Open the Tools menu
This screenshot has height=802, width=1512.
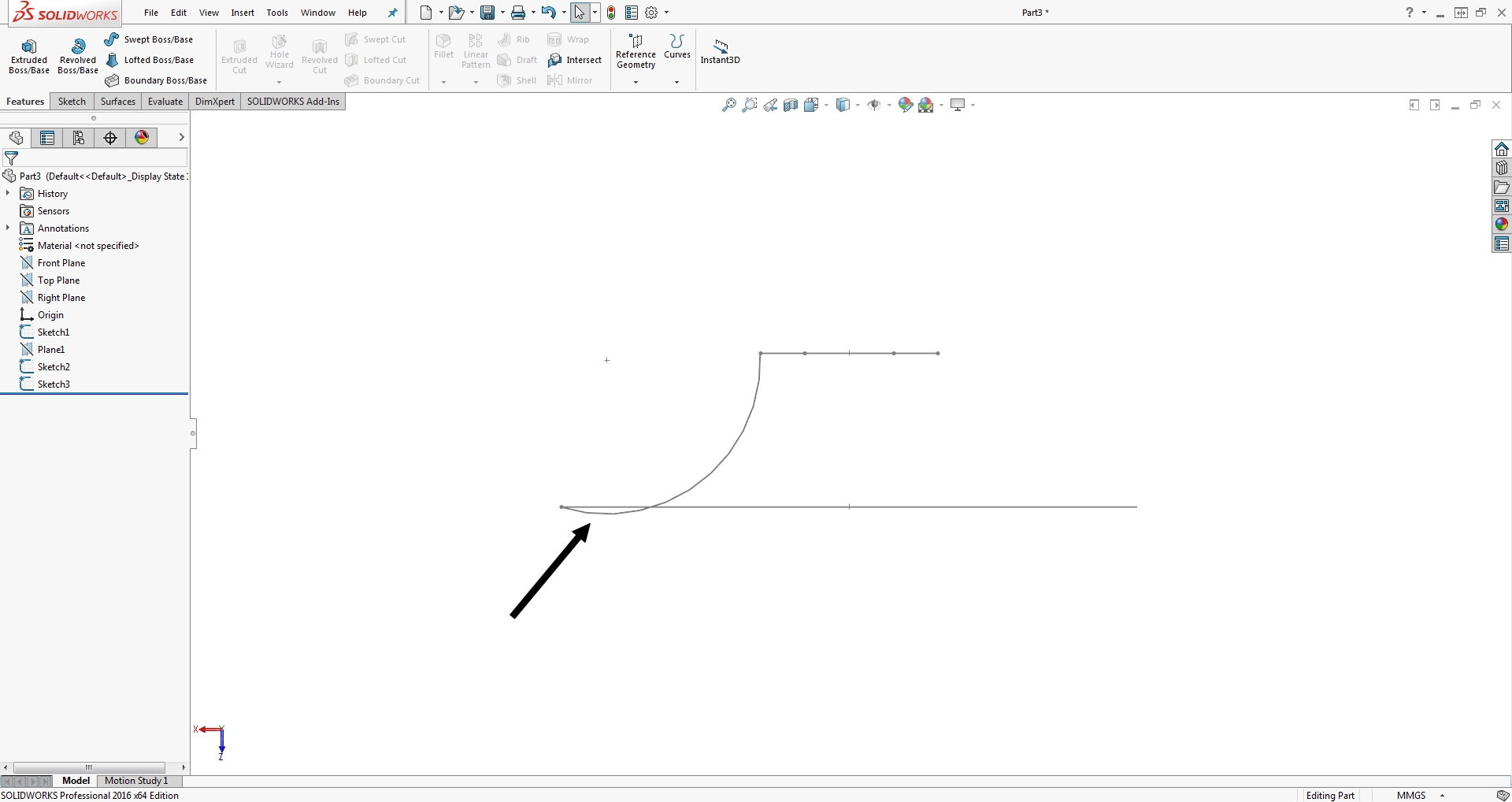click(277, 13)
